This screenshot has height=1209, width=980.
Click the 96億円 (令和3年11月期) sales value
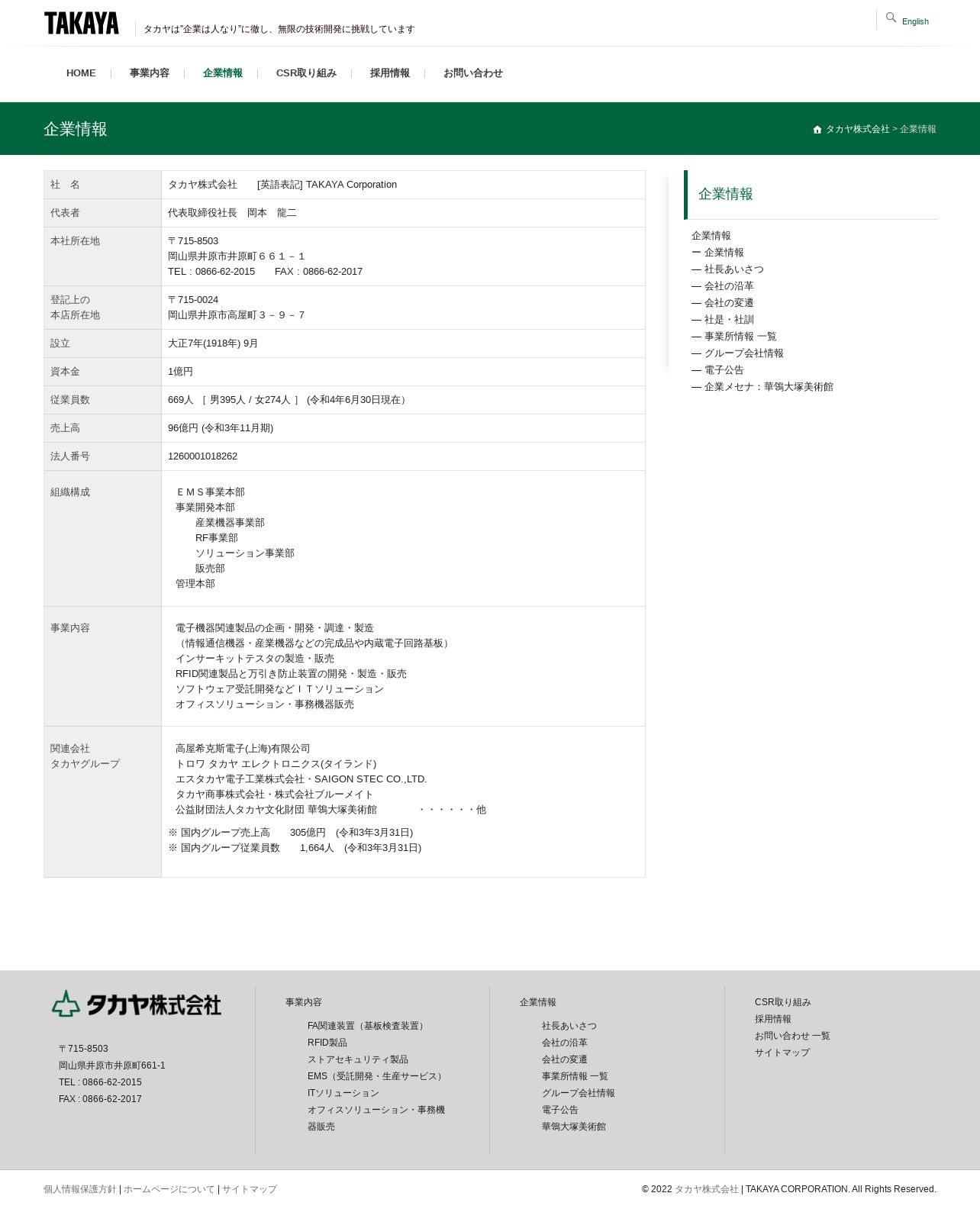pos(221,428)
